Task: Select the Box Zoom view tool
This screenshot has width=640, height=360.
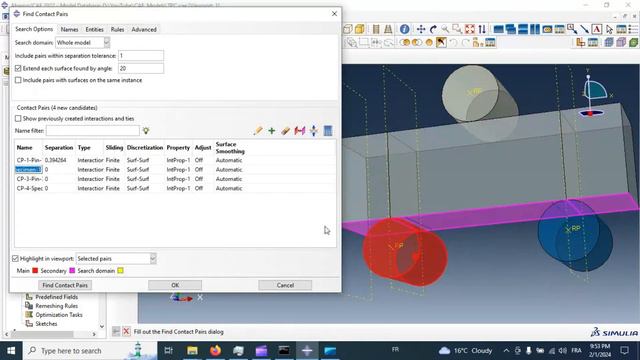Action: click(457, 29)
